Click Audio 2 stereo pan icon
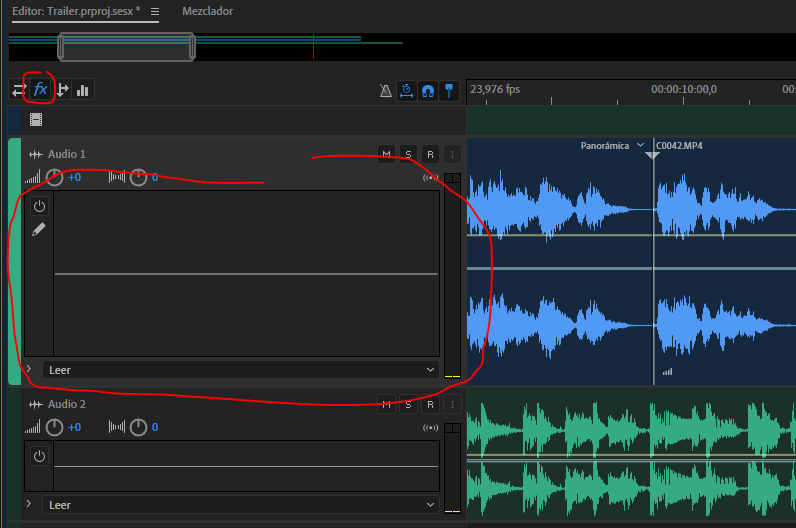The image size is (796, 528). coord(117,427)
